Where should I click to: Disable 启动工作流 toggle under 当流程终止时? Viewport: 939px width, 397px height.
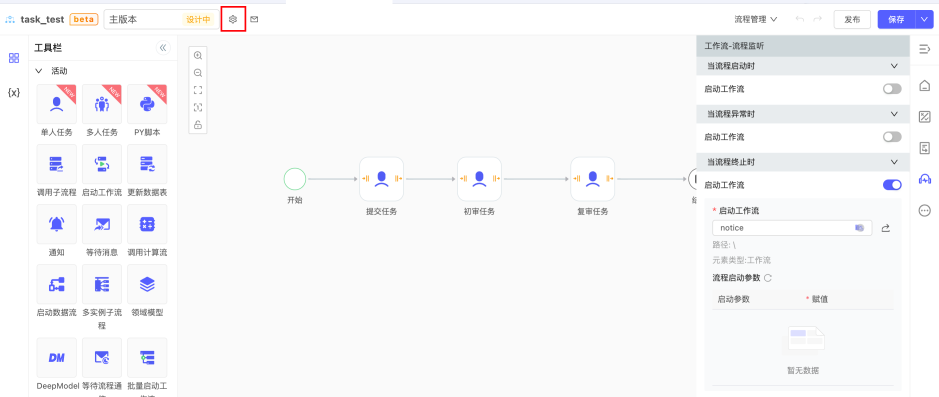[892, 185]
